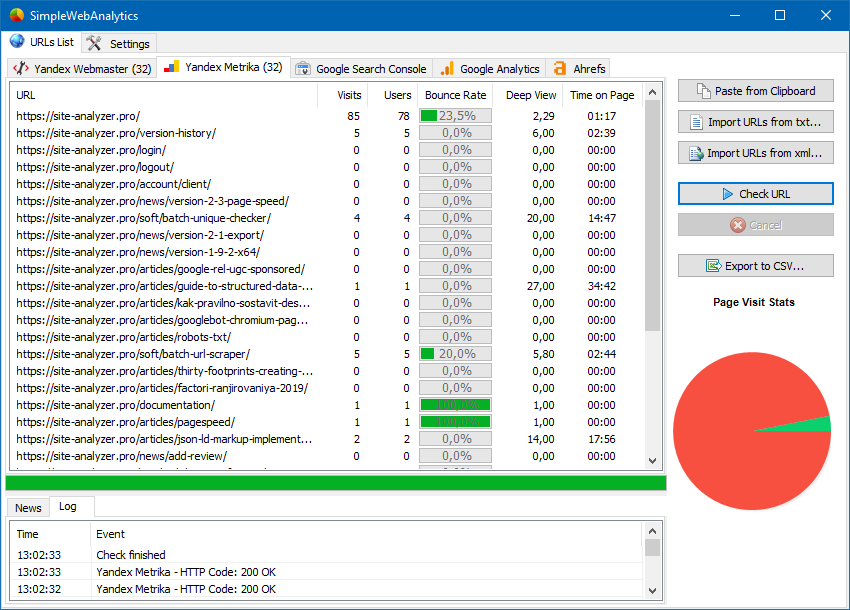This screenshot has height=610, width=850.
Task: Open the Google Analytics tab
Action: pos(489,69)
